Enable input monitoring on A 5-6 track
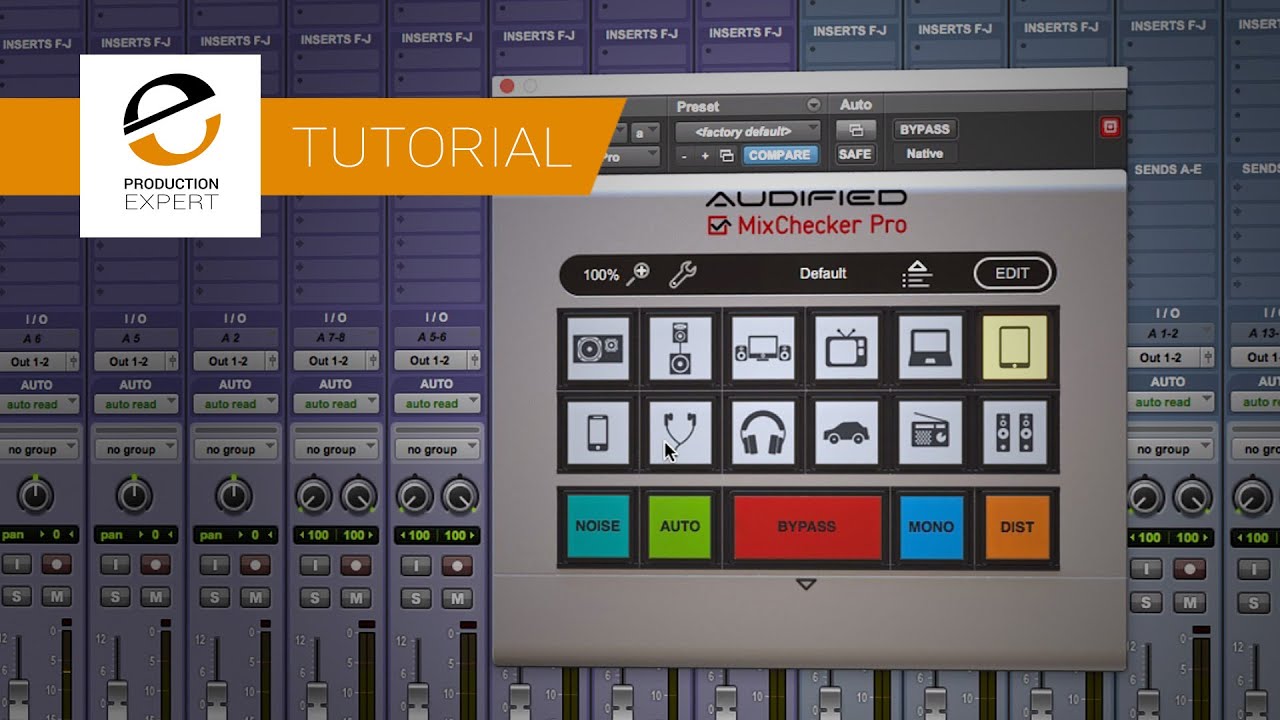1280x720 pixels. pyautogui.click(x=416, y=565)
